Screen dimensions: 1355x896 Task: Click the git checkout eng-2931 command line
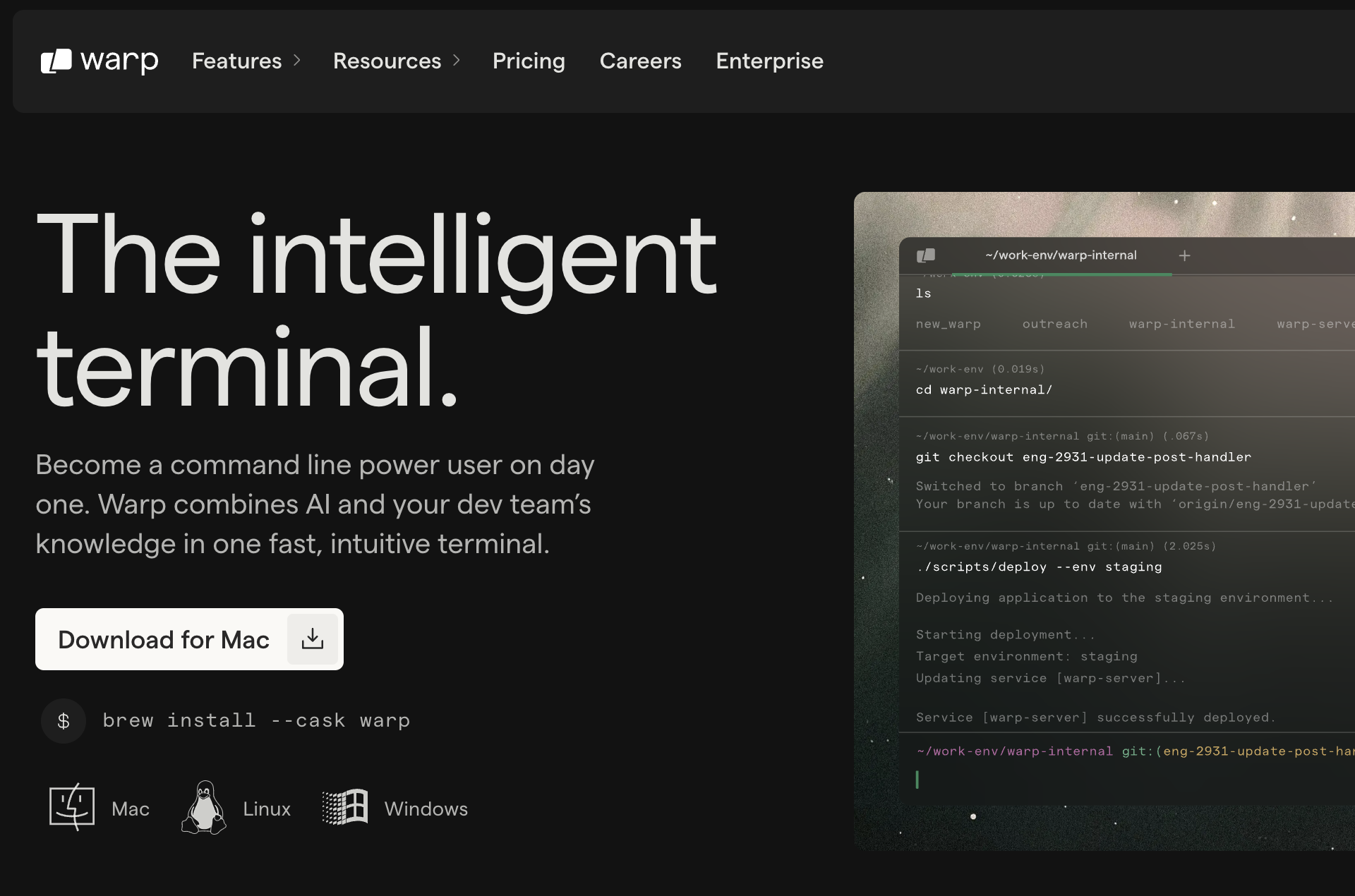point(1083,457)
